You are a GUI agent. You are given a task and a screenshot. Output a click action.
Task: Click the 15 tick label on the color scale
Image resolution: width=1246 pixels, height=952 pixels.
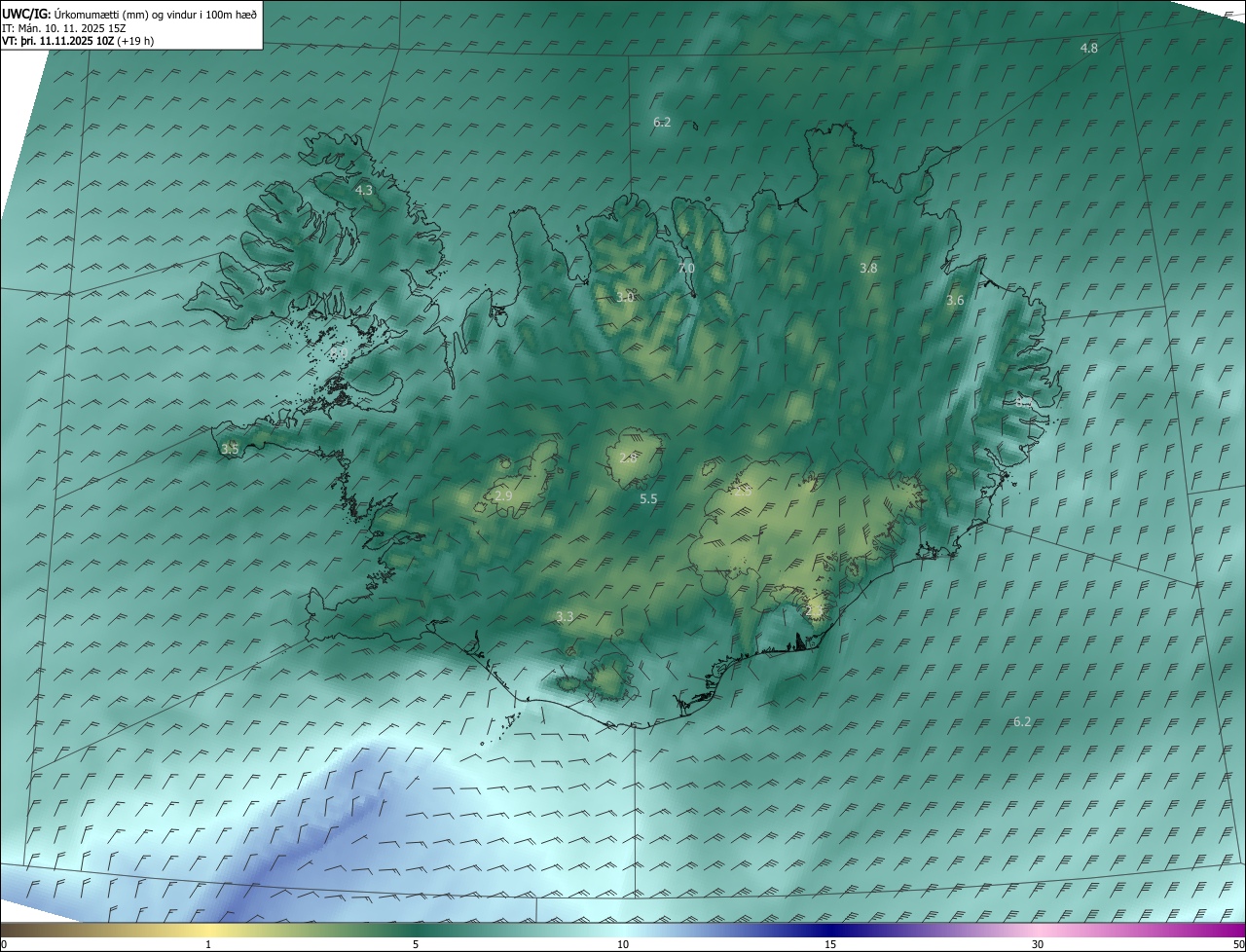click(830, 944)
